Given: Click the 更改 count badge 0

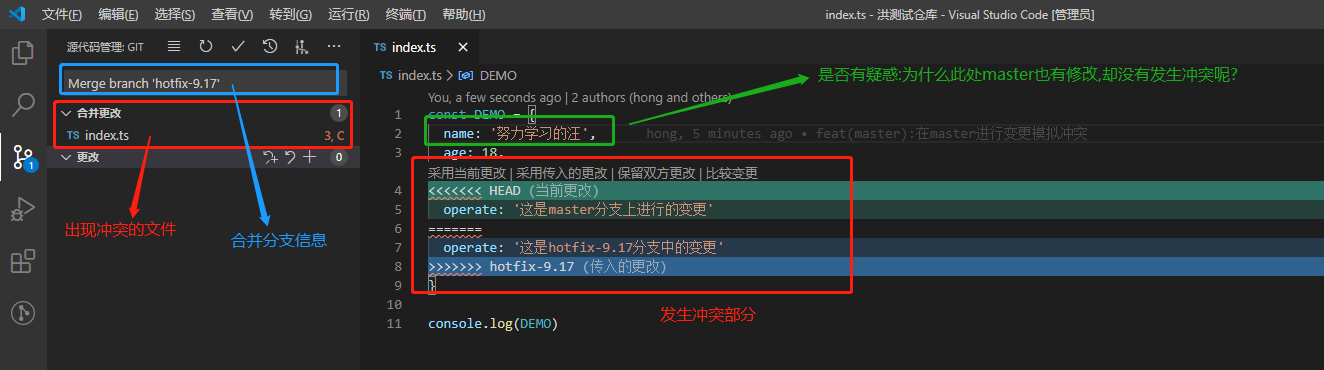Looking at the screenshot, I should [339, 157].
